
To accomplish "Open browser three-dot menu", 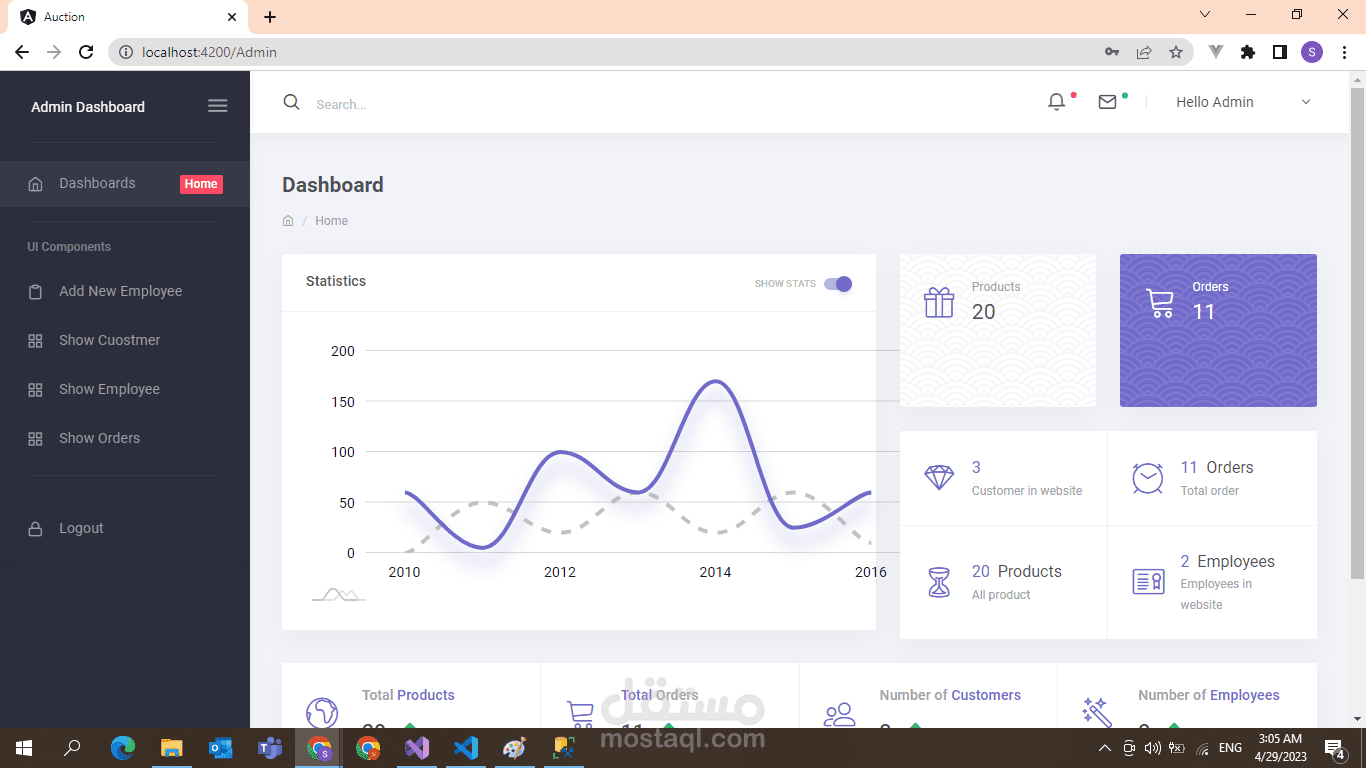I will coord(1343,52).
